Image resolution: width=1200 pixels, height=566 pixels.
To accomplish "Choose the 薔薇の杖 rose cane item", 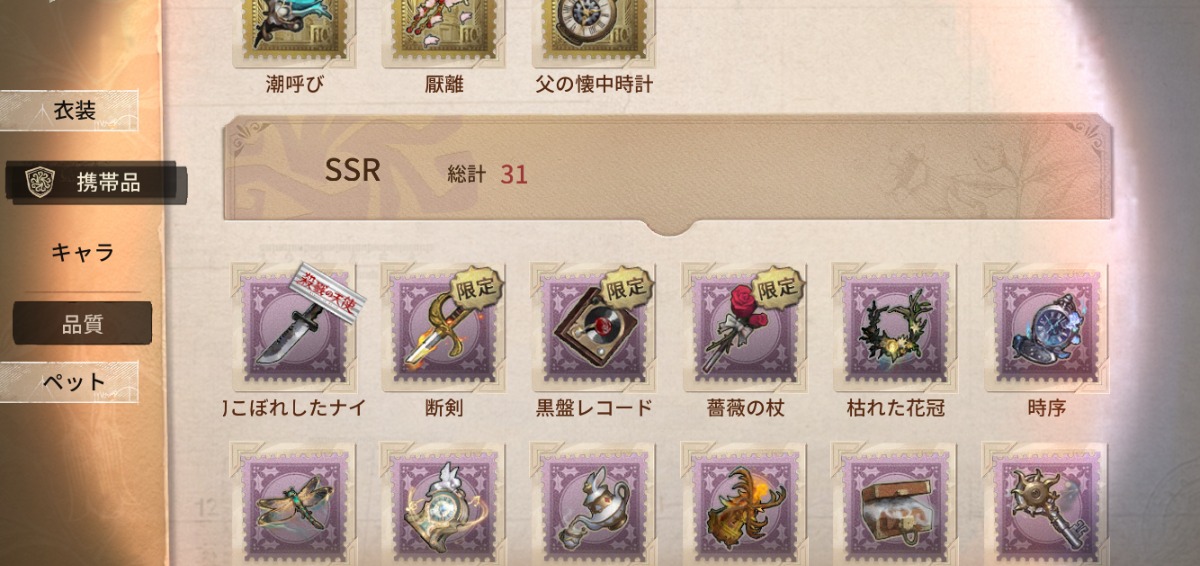I will pyautogui.click(x=743, y=328).
